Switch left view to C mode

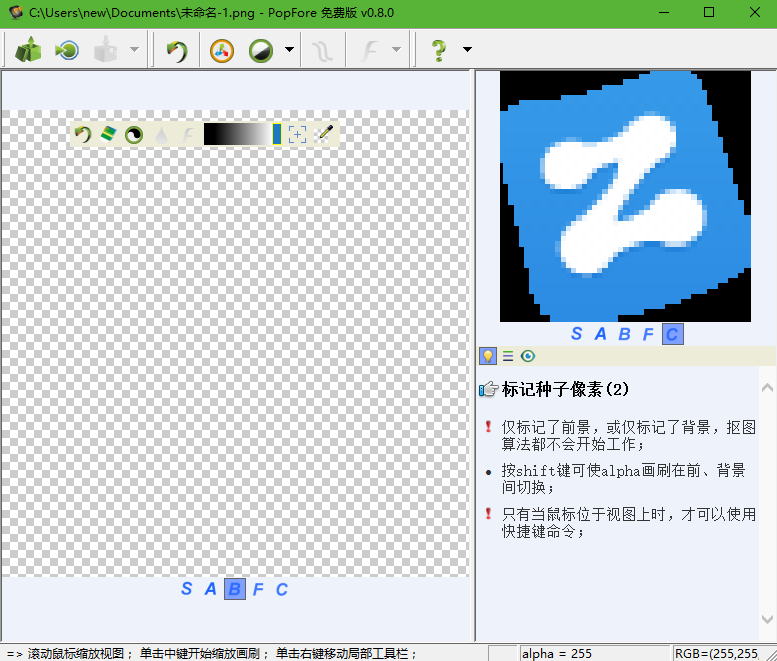[x=281, y=589]
